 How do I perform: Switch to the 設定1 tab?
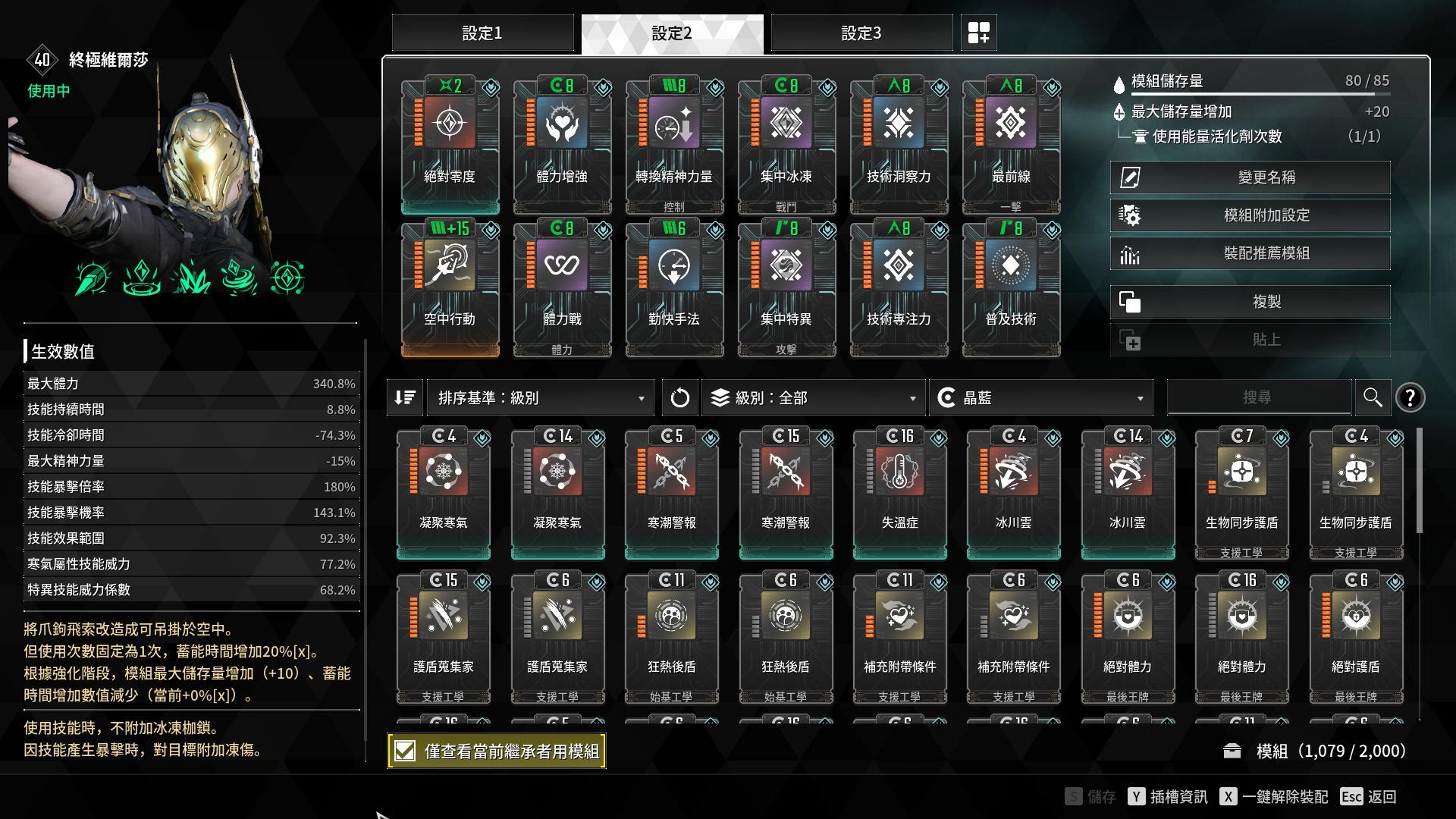pyautogui.click(x=482, y=33)
